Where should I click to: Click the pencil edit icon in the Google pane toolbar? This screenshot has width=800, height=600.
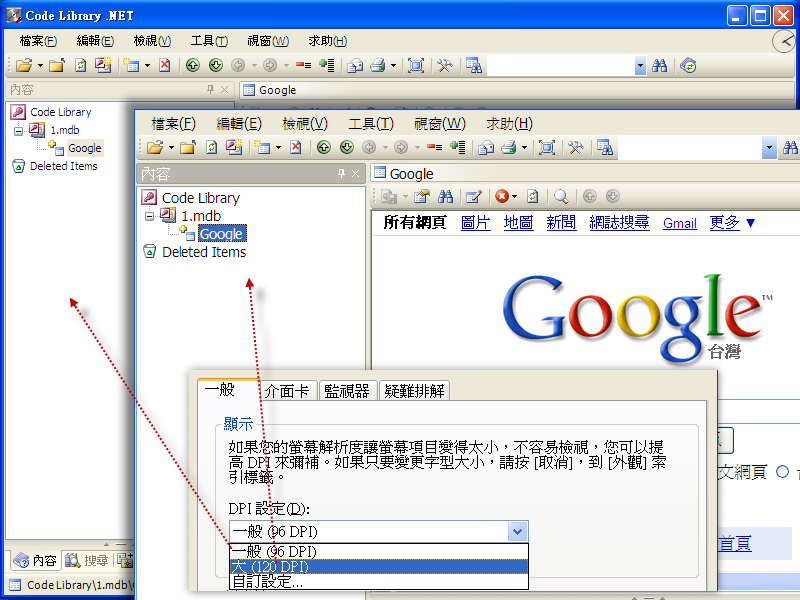pyautogui.click(x=473, y=196)
